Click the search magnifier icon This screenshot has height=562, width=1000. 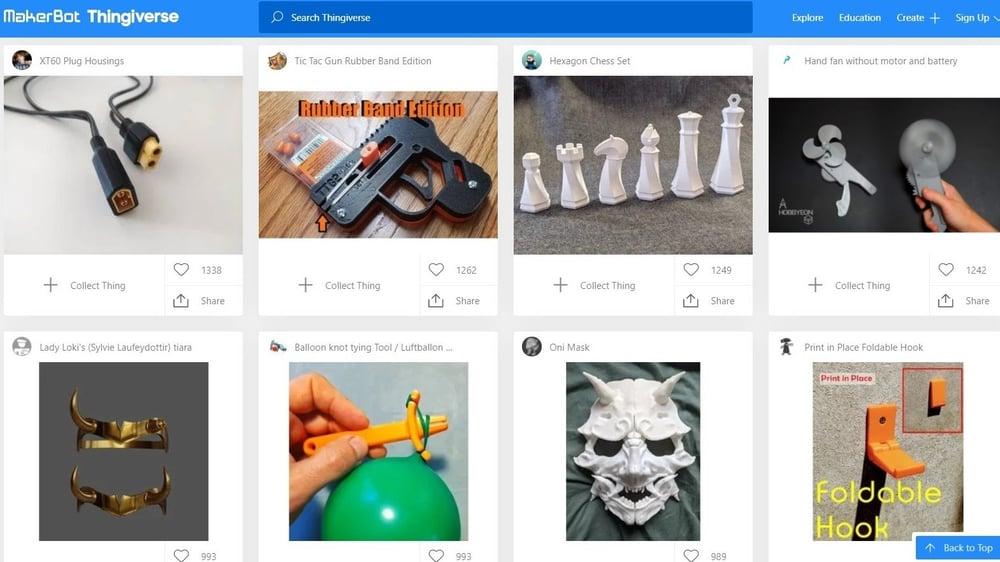point(277,17)
